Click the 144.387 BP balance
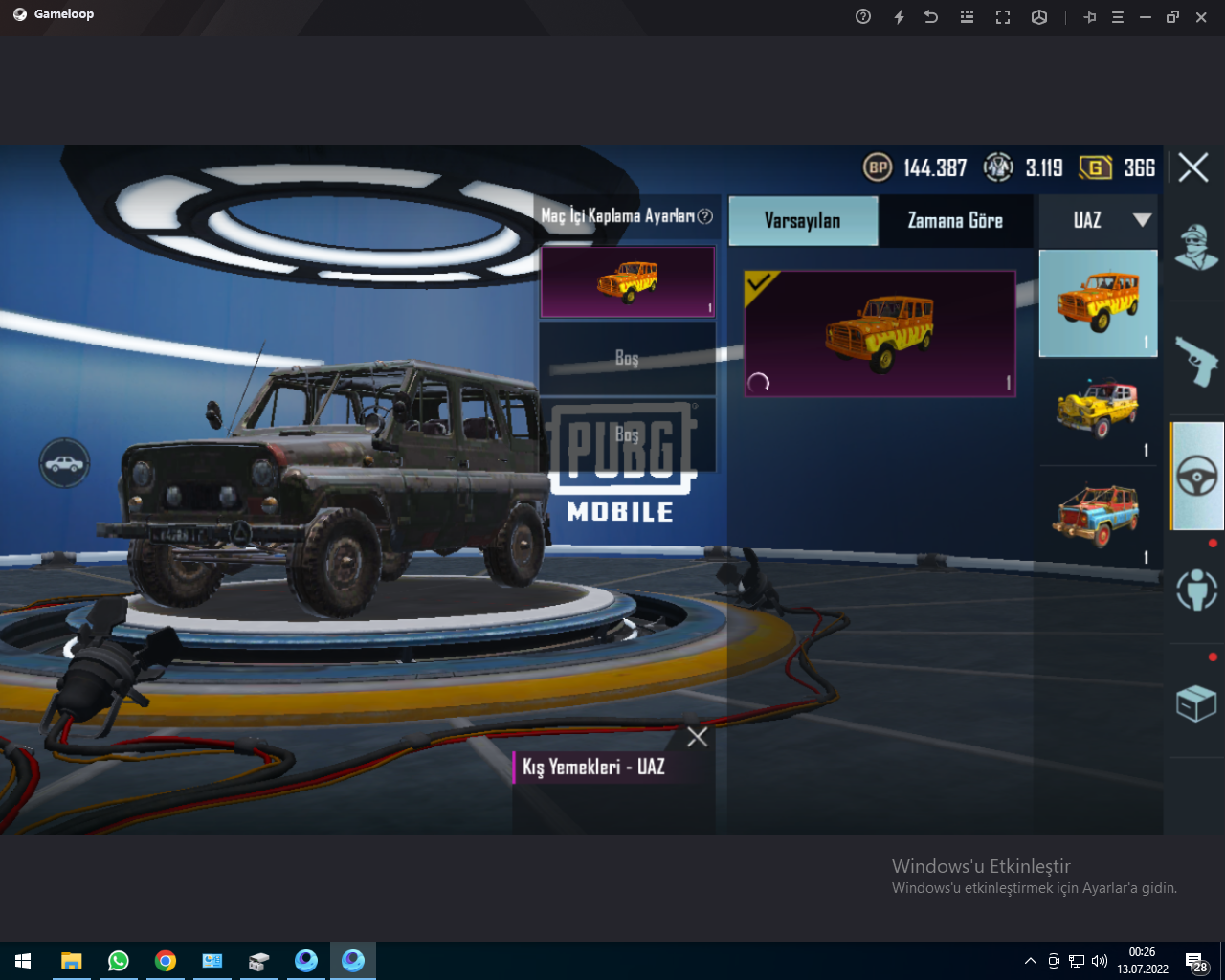1225x980 pixels. (x=935, y=168)
